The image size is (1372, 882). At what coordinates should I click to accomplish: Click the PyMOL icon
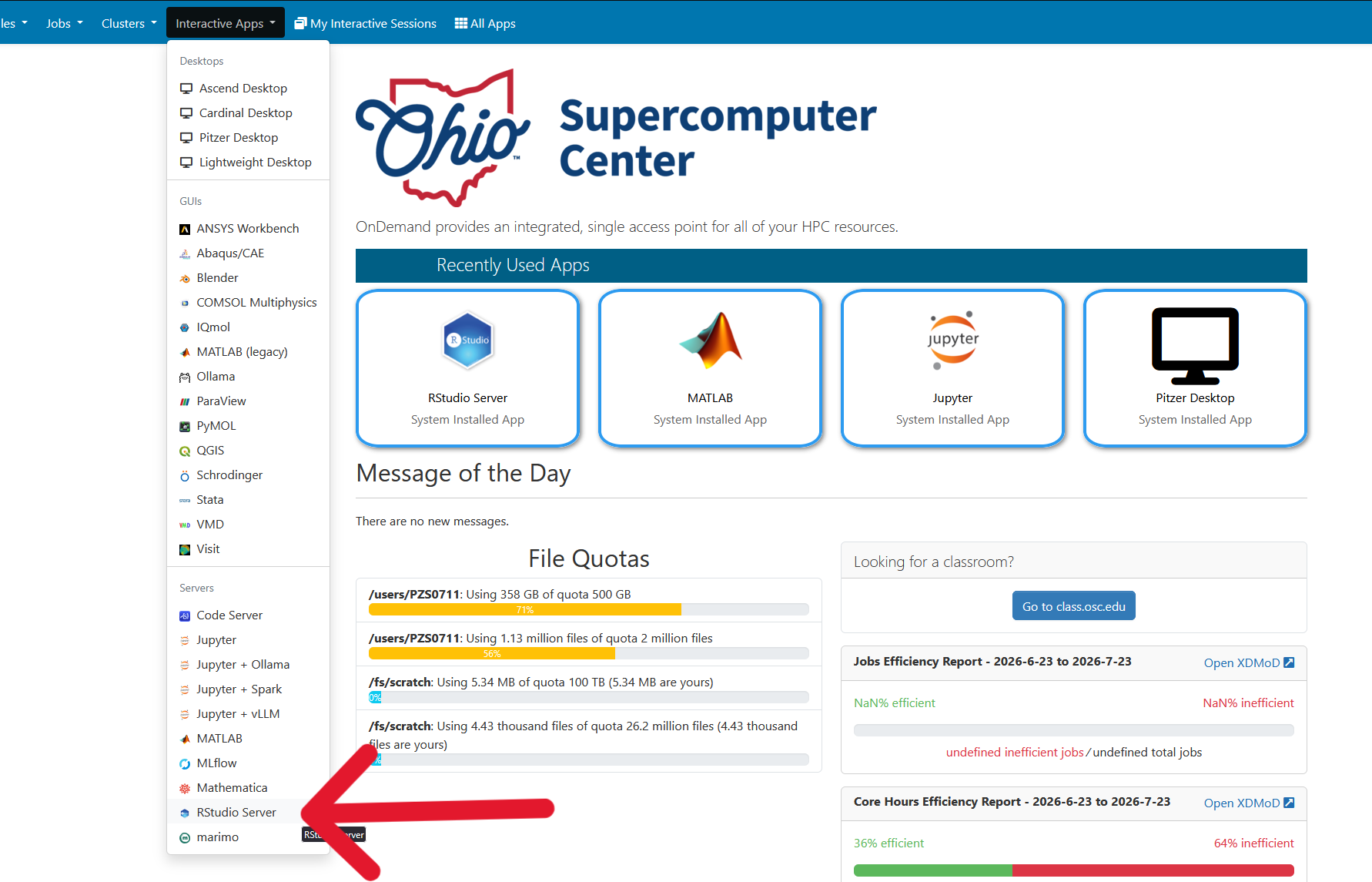pos(185,426)
